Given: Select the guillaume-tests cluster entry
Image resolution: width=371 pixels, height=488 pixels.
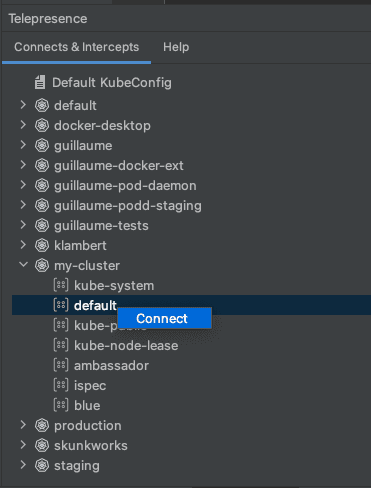Looking at the screenshot, I should [101, 226].
